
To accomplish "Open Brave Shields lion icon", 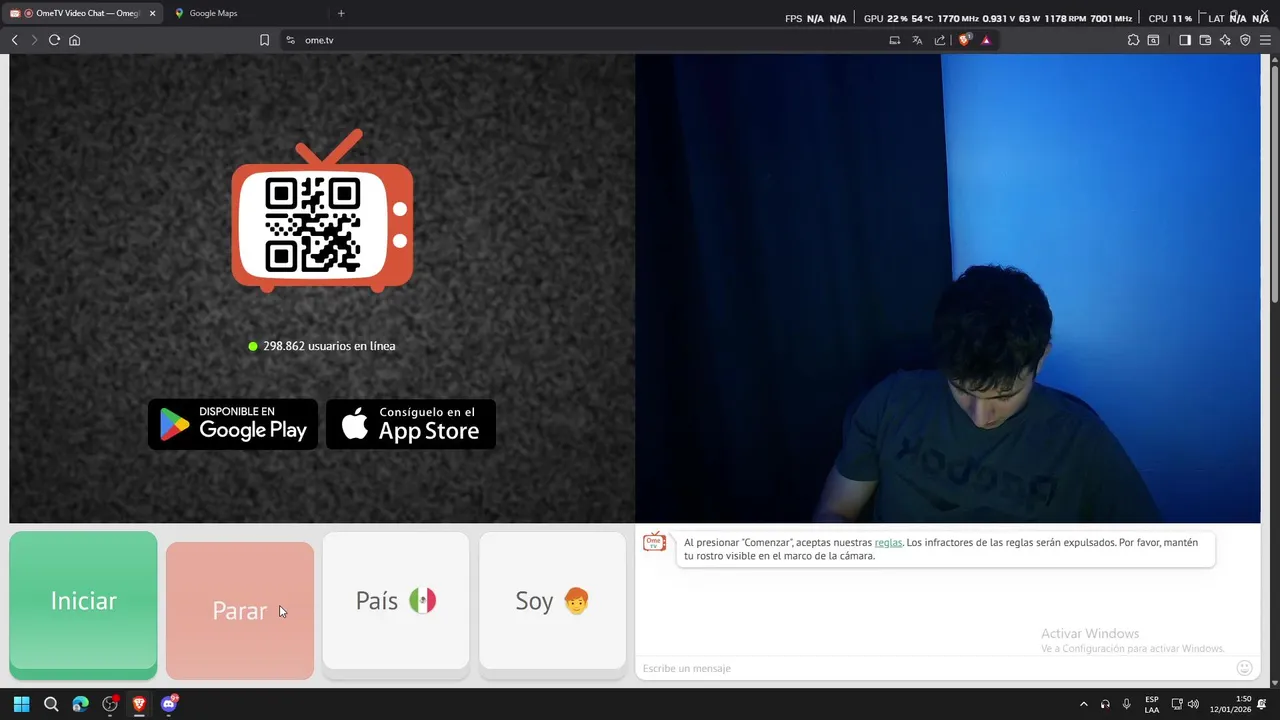I will 964,40.
